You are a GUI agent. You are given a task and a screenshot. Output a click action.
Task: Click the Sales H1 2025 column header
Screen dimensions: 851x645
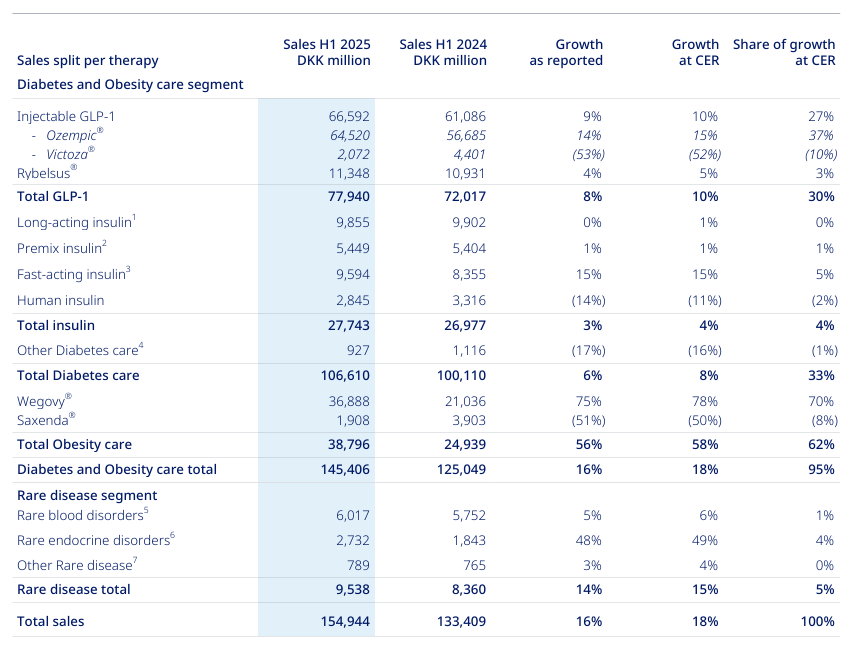click(327, 52)
